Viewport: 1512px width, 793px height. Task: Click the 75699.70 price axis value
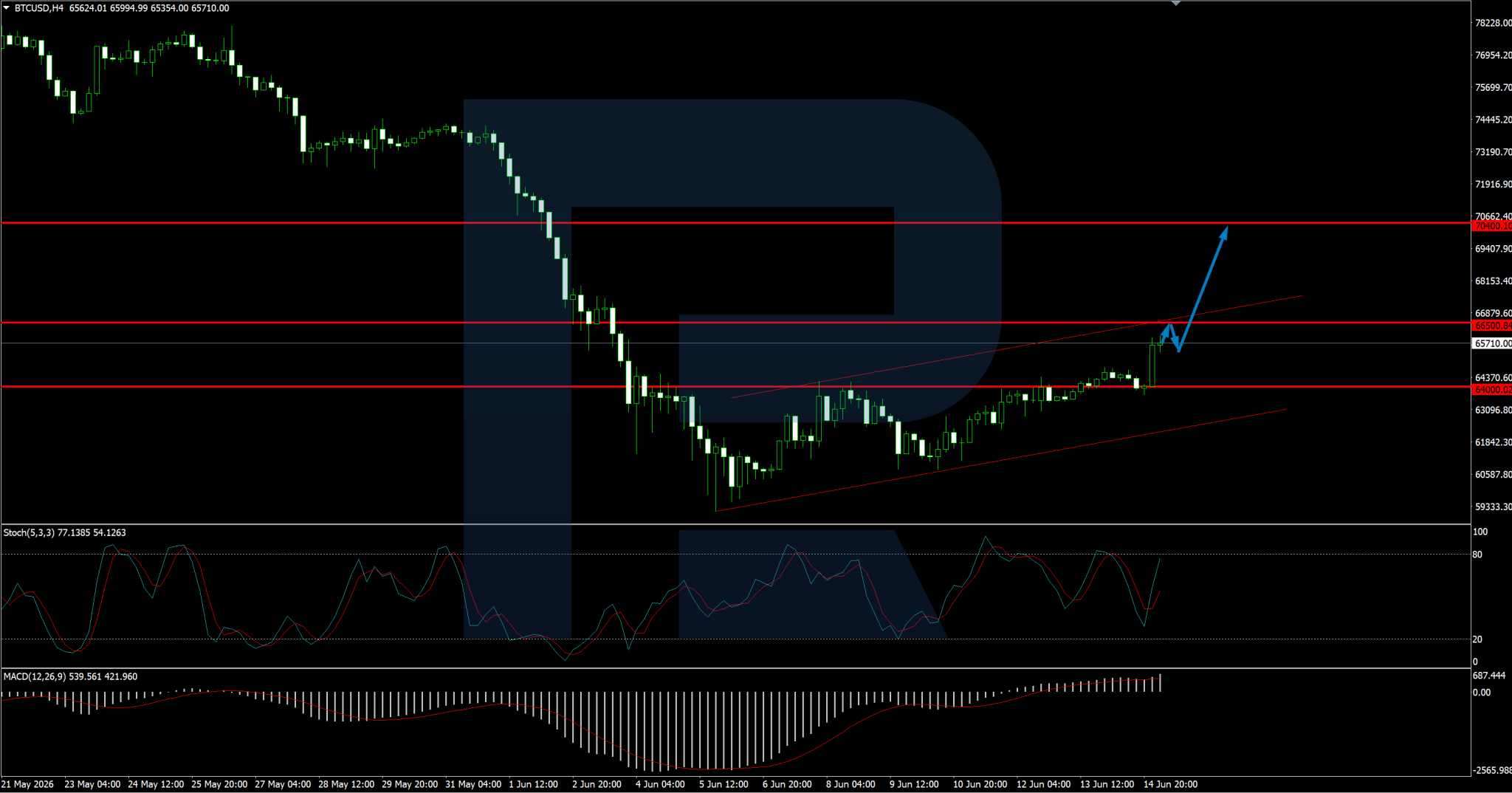click(1493, 87)
